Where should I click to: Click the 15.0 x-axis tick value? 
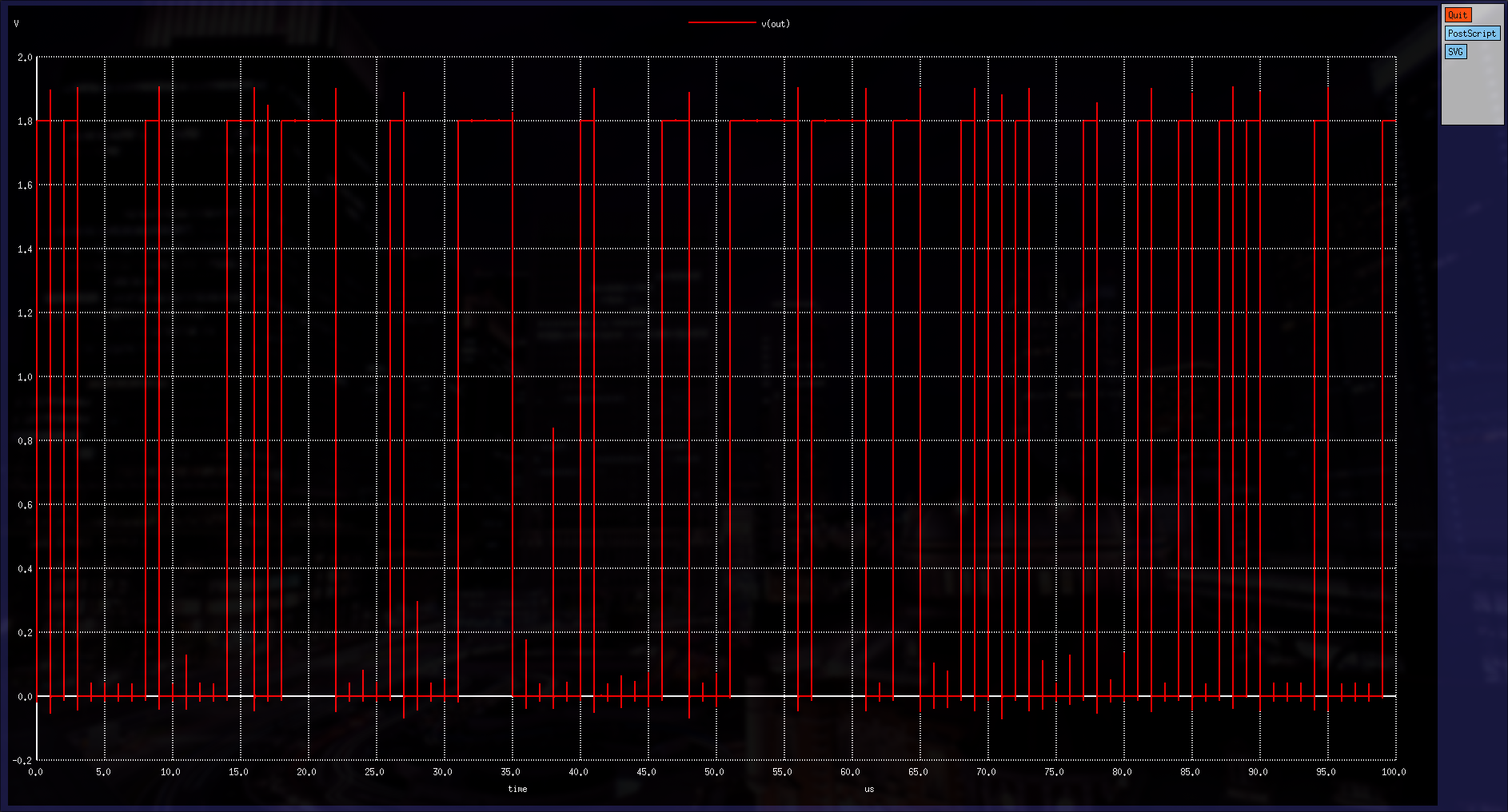(x=238, y=772)
